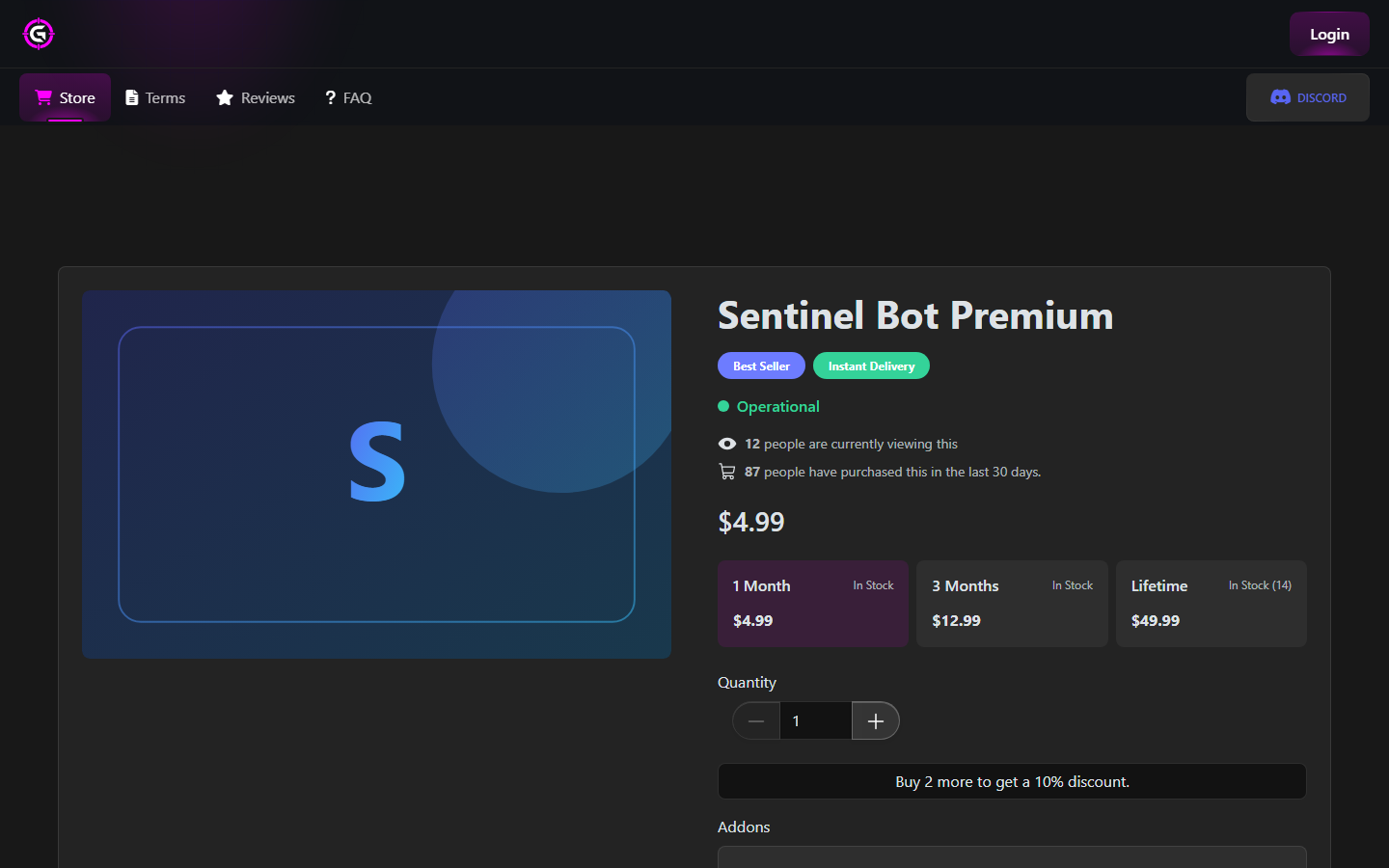
Task: Click the cart icon beside purchase count
Action: click(727, 472)
